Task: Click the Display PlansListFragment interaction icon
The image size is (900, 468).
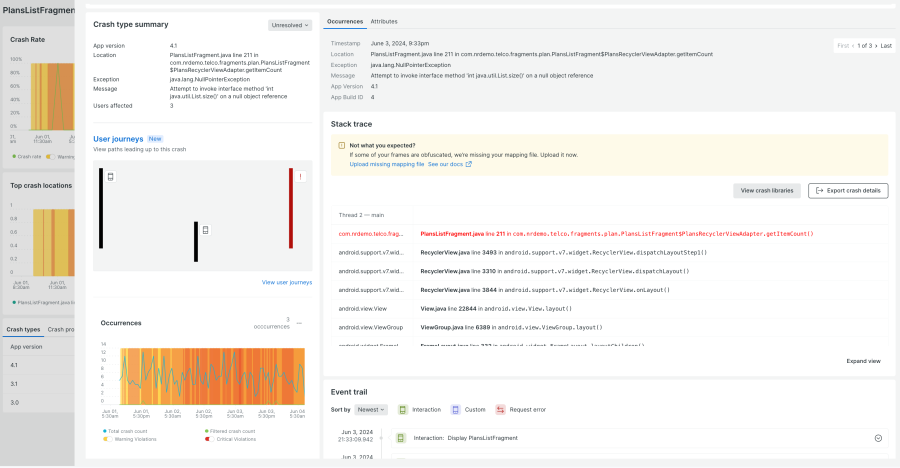Action: click(x=400, y=438)
